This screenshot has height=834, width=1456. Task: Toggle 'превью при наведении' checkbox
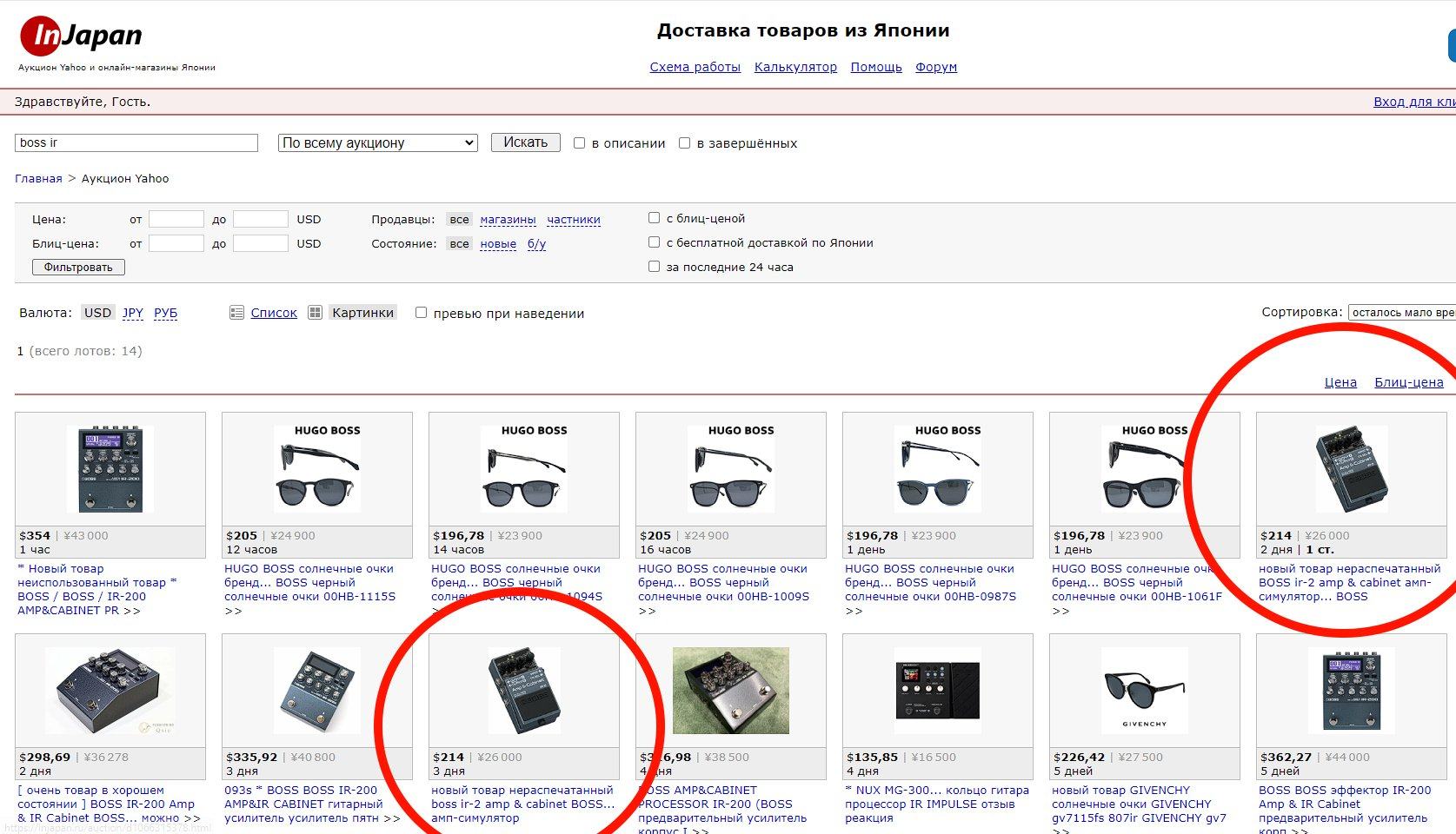point(421,313)
